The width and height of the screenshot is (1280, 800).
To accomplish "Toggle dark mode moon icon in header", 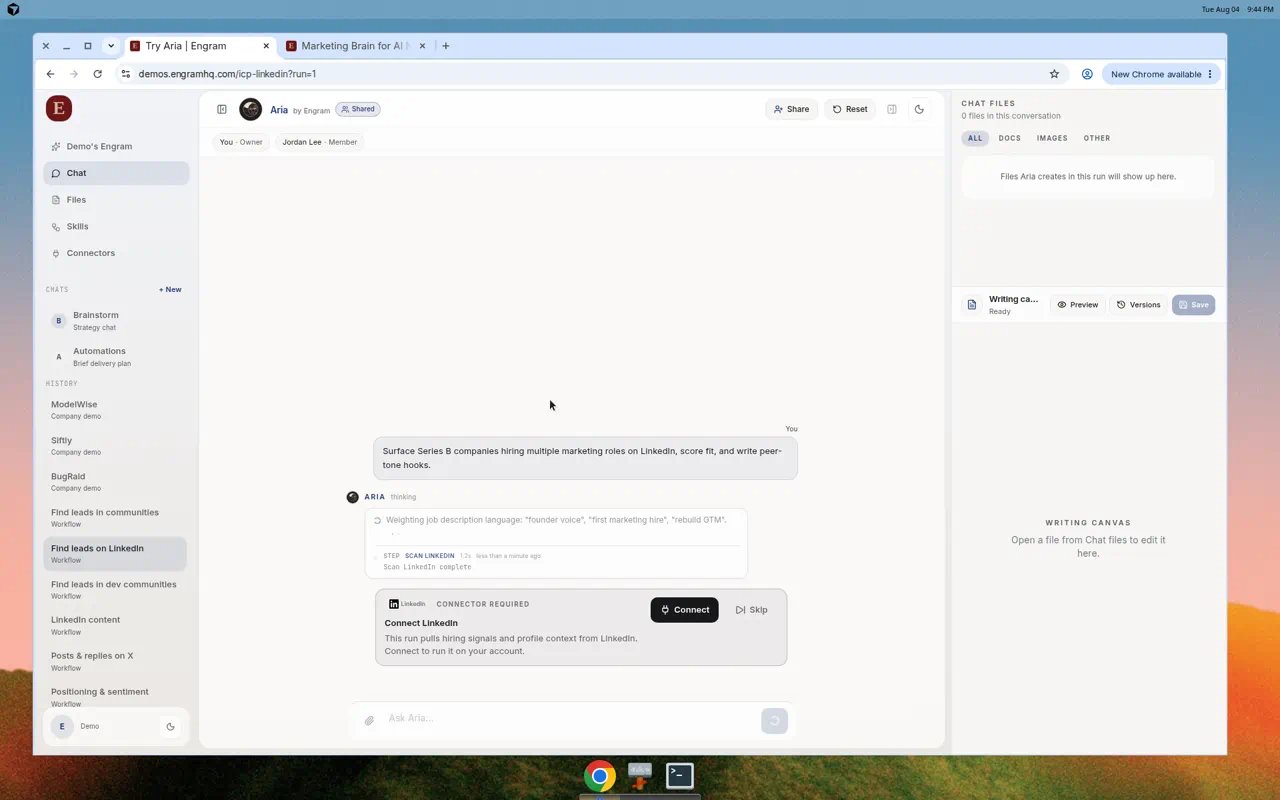I will 919,109.
